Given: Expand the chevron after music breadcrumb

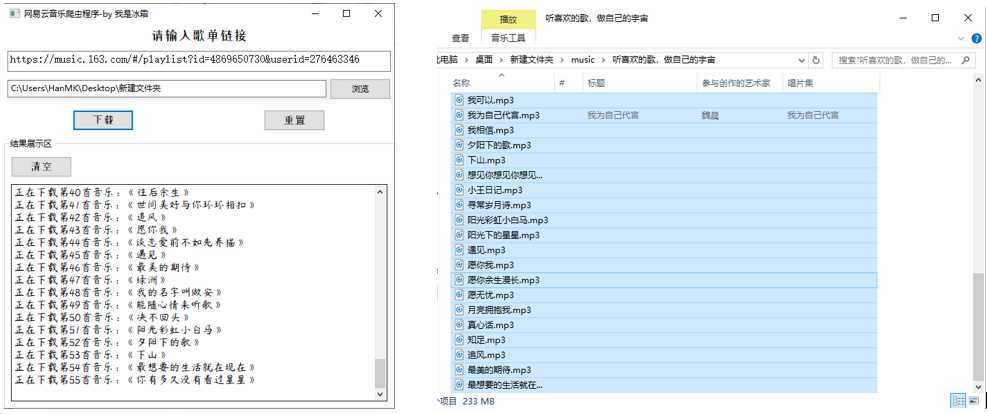Looking at the screenshot, I should [x=604, y=60].
